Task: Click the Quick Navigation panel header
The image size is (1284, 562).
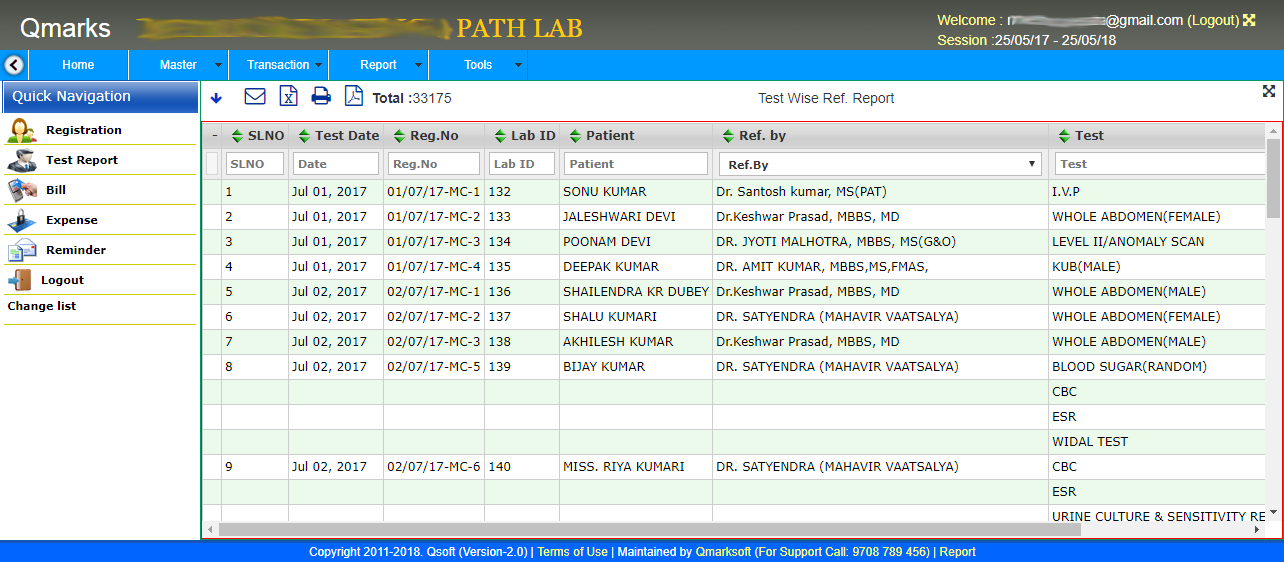Action: (100, 97)
